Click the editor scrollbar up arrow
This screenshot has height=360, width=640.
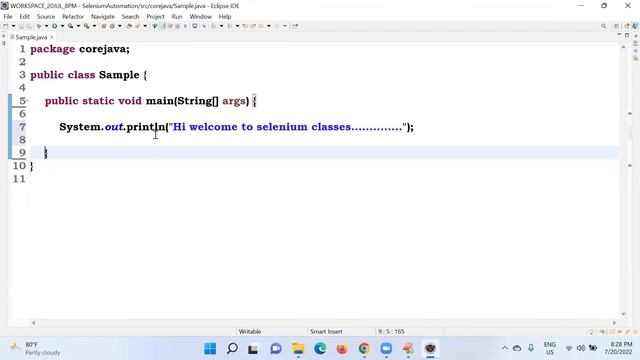click(x=623, y=47)
